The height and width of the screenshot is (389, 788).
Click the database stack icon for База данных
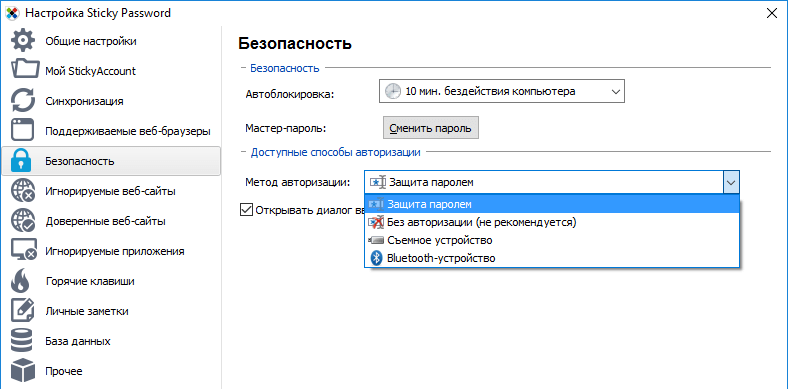click(23, 341)
